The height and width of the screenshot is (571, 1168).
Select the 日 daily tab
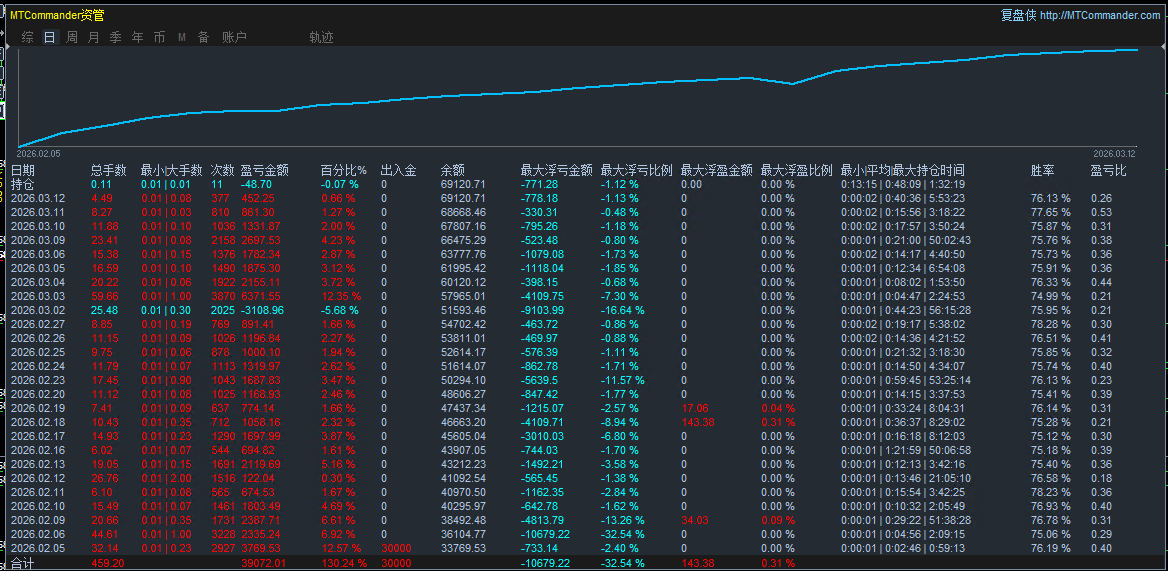pos(50,37)
